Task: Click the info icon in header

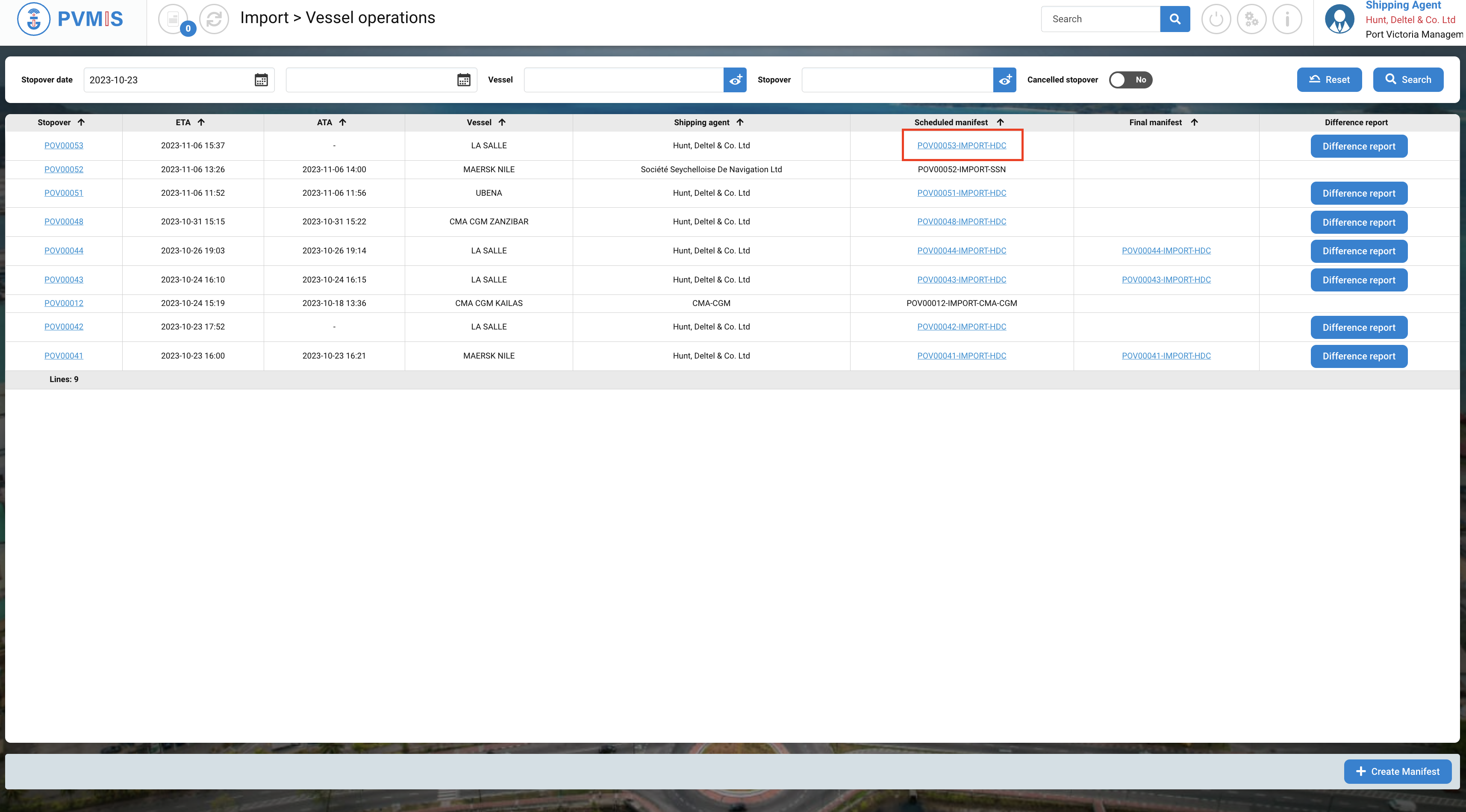Action: click(1287, 19)
